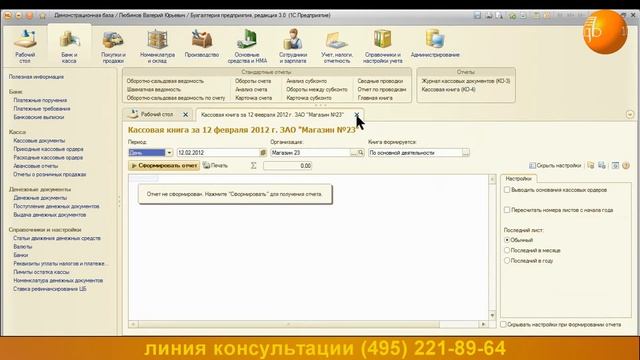Image resolution: width=640 pixels, height=360 pixels.
Task: Select the Обычный radio option
Action: [x=507, y=240]
